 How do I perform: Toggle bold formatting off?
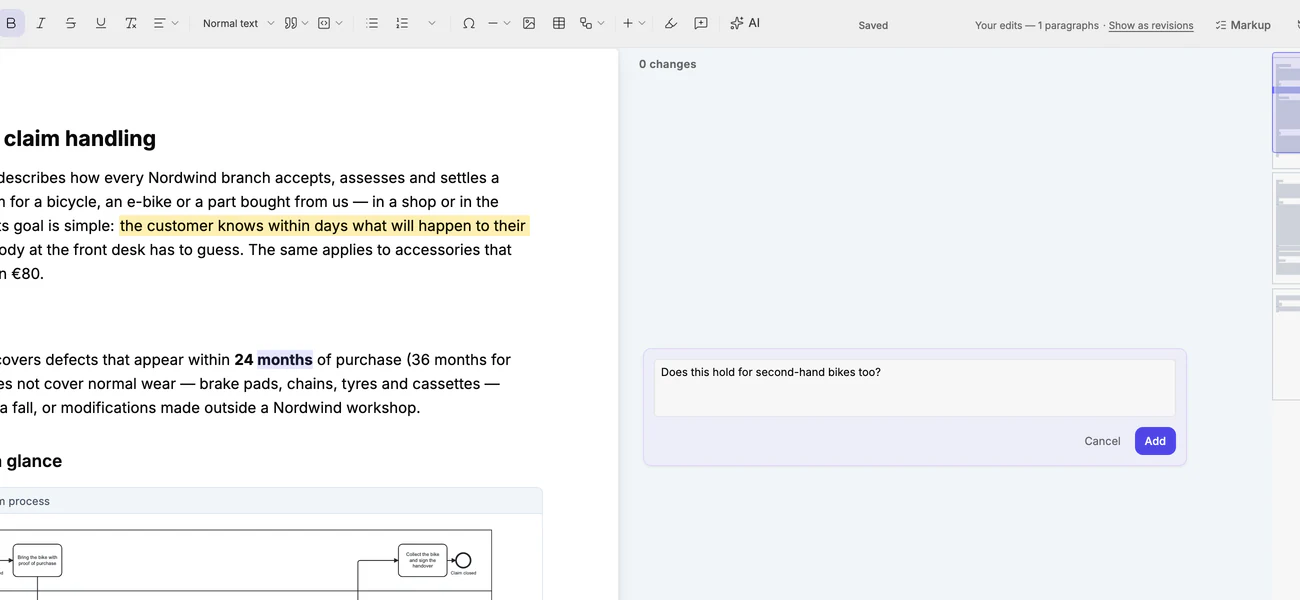11,23
